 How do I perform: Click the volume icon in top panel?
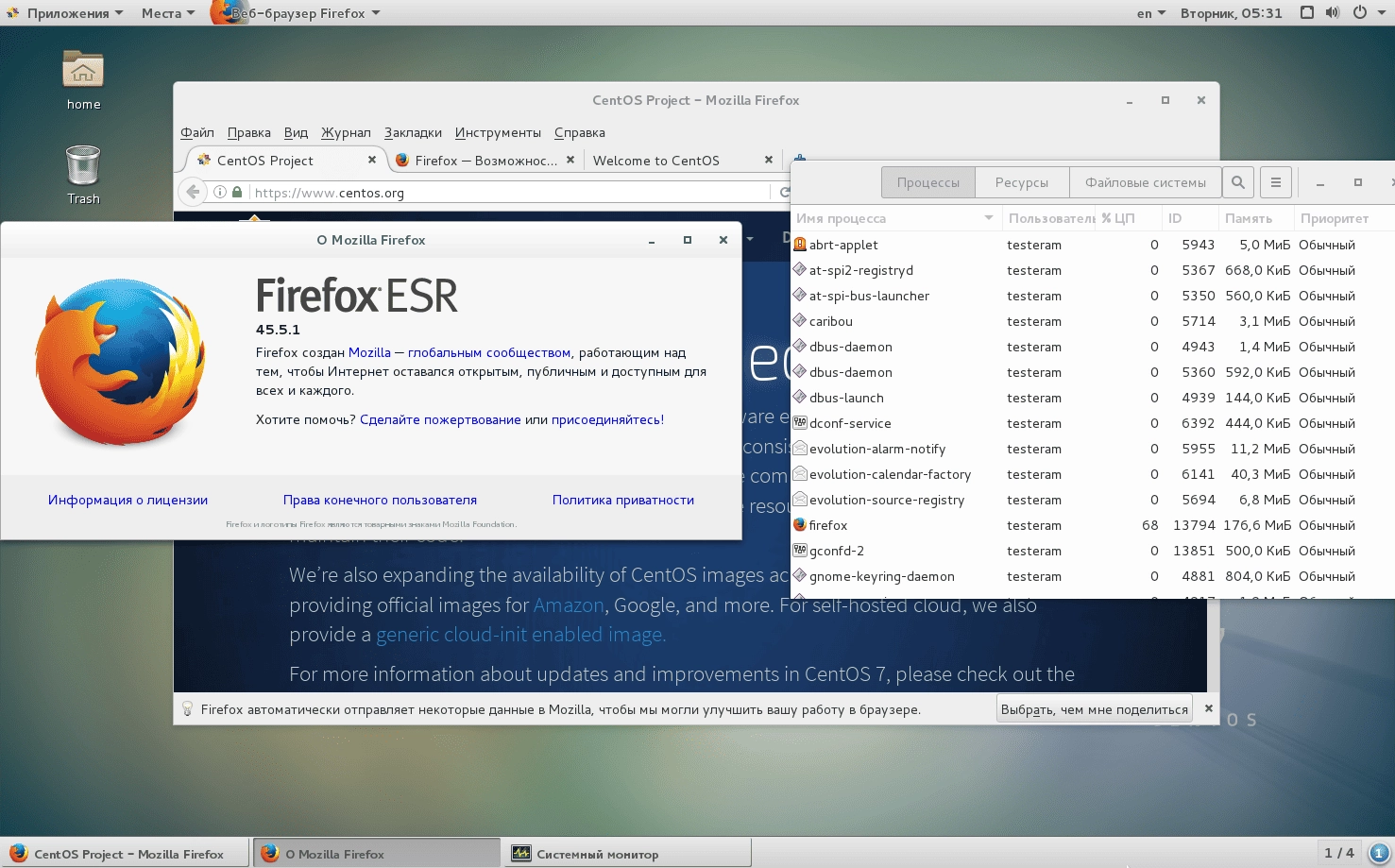(x=1333, y=13)
